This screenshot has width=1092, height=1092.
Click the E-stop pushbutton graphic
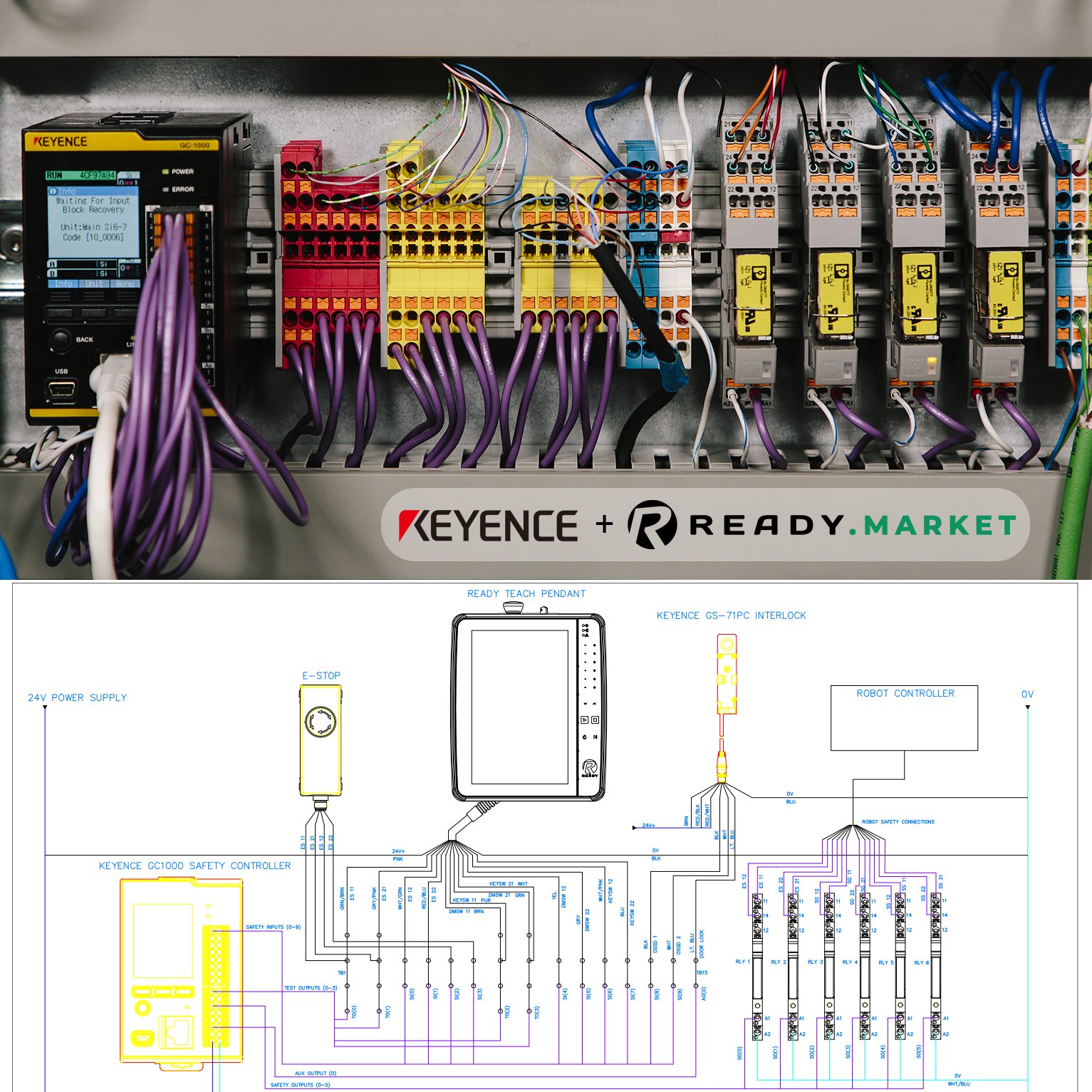click(x=320, y=722)
